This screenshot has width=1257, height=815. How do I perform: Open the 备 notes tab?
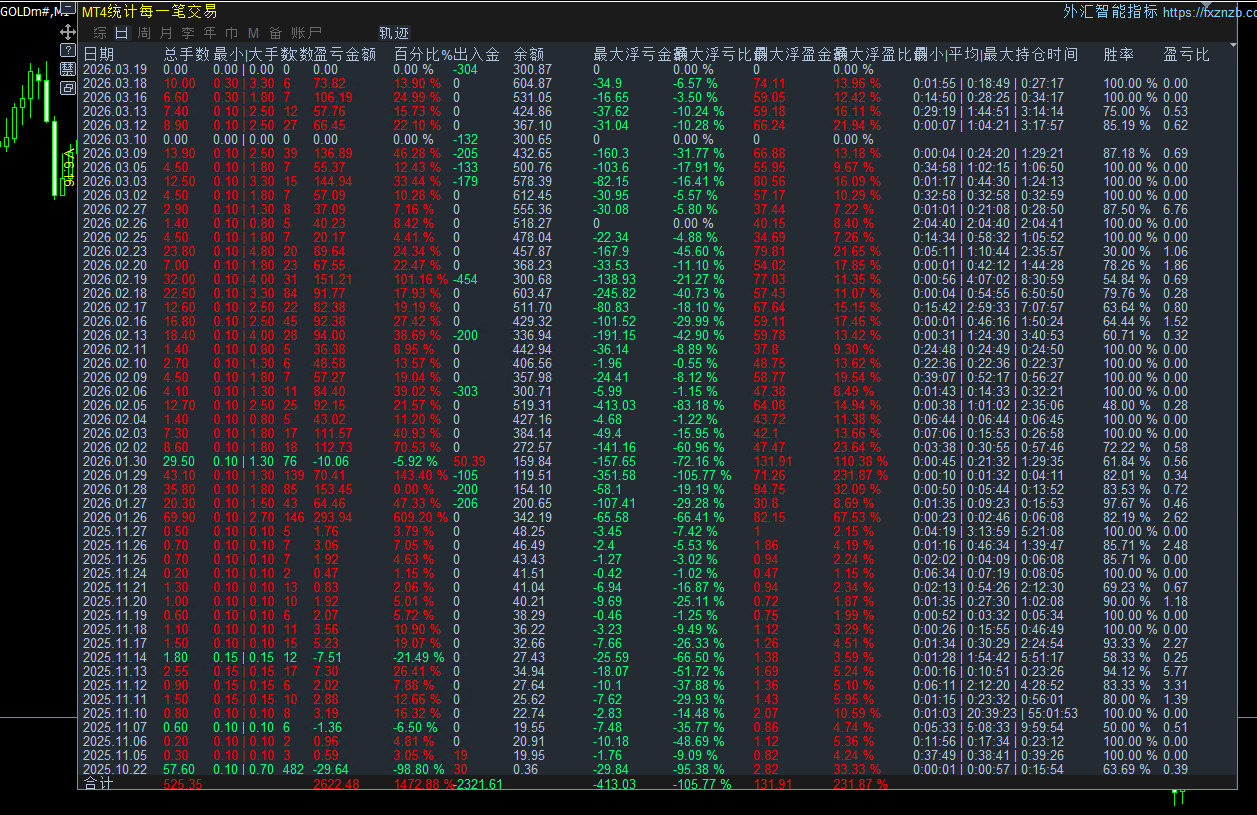[275, 33]
